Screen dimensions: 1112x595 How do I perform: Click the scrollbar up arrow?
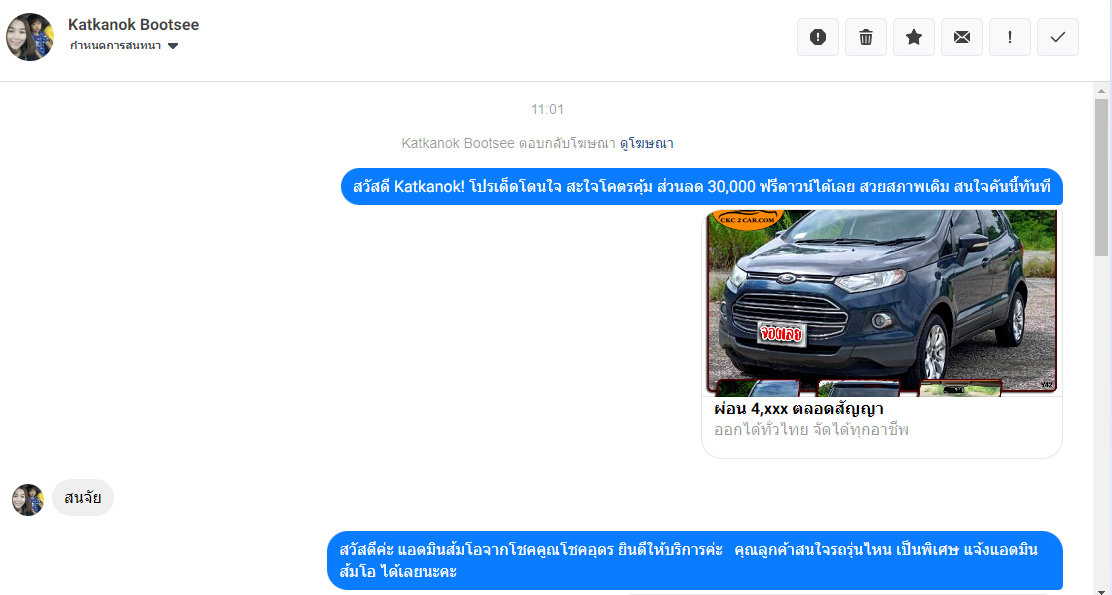pos(1101,91)
